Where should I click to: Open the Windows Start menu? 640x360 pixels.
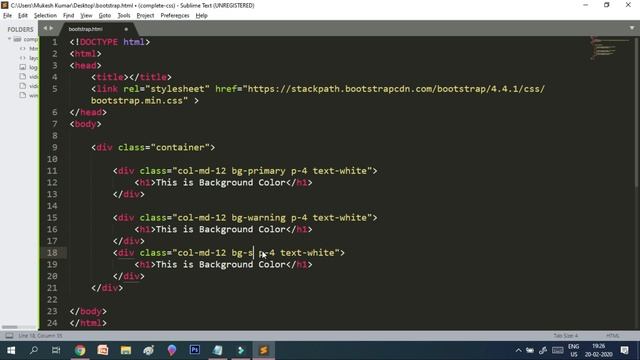tap(11, 350)
